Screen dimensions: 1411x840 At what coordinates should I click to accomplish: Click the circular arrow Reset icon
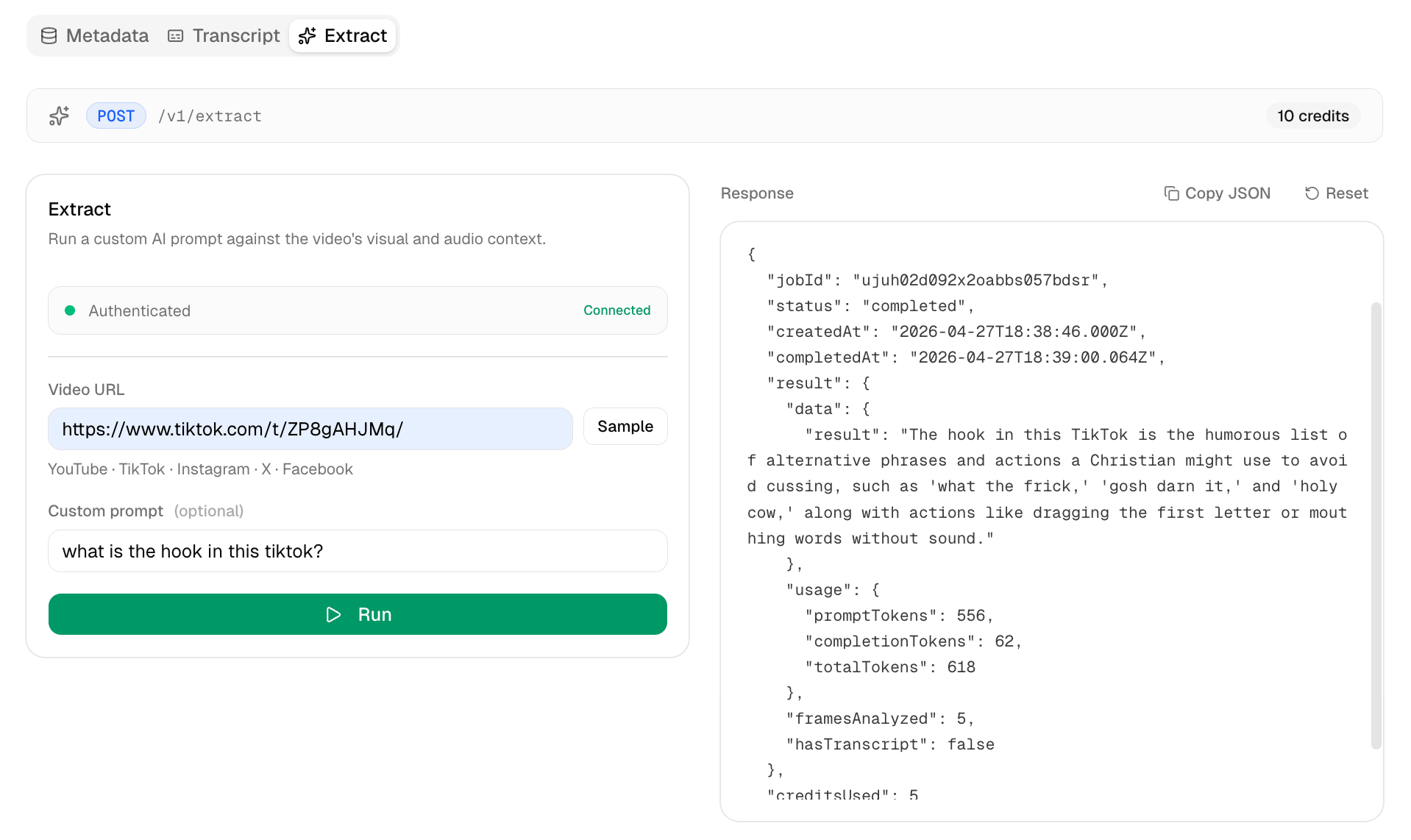[x=1312, y=193]
